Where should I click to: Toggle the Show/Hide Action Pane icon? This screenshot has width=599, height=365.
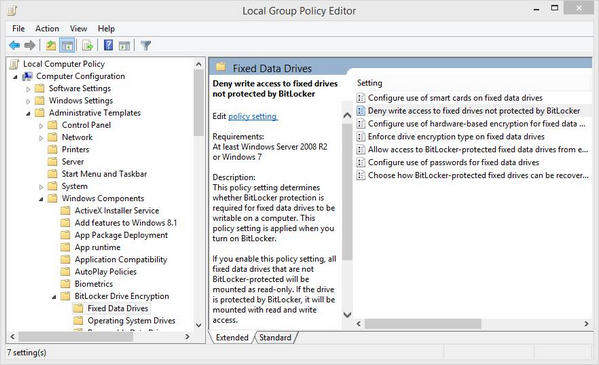pyautogui.click(x=124, y=46)
